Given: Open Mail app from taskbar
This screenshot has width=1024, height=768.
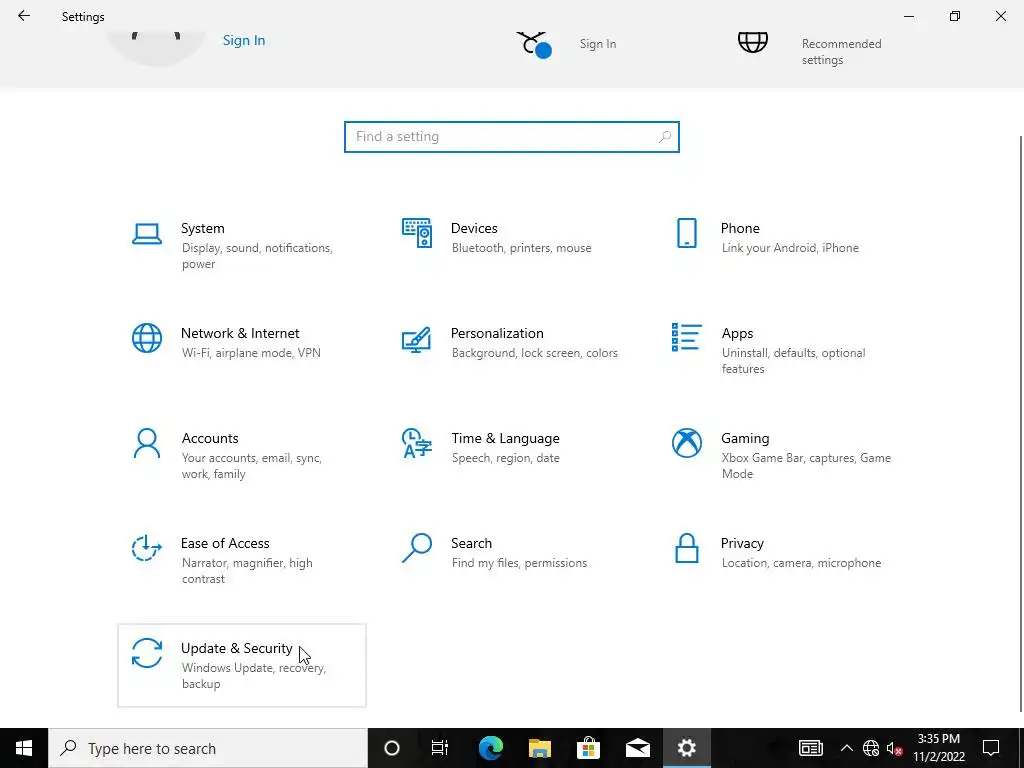Looking at the screenshot, I should 637,748.
